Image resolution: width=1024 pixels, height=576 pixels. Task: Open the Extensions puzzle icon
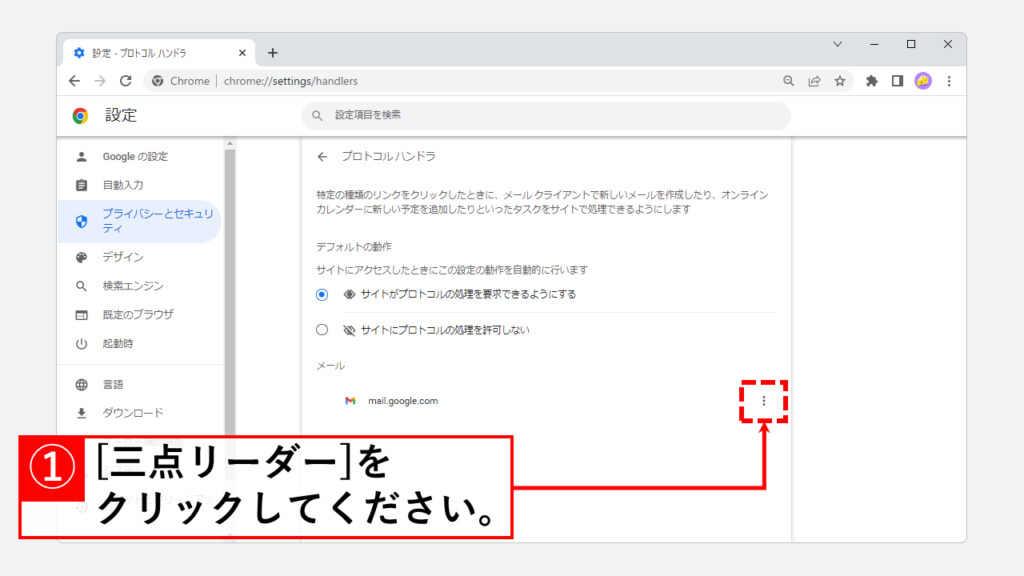pyautogui.click(x=871, y=81)
